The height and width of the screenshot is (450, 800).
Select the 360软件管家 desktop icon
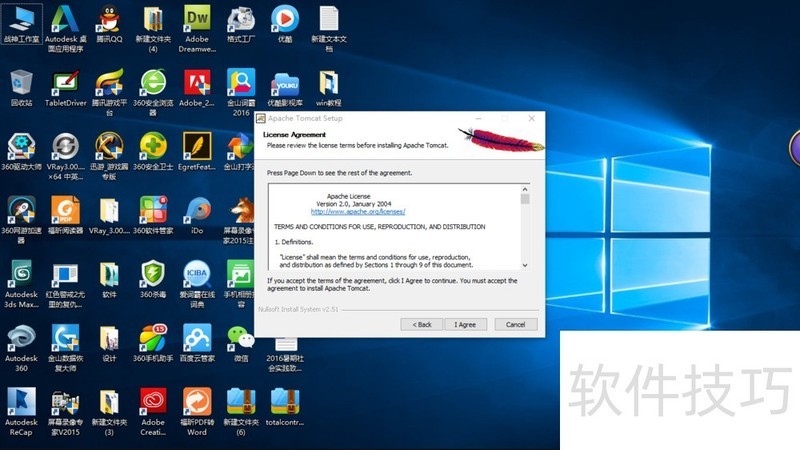click(153, 215)
